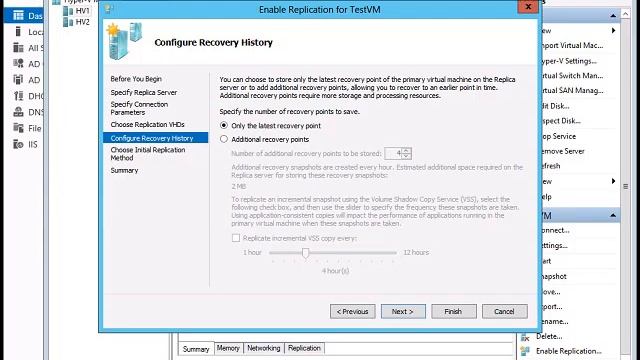This screenshot has height=360, width=640.
Task: Switch to Networking tab in Hyper-V Manager
Action: (264, 348)
